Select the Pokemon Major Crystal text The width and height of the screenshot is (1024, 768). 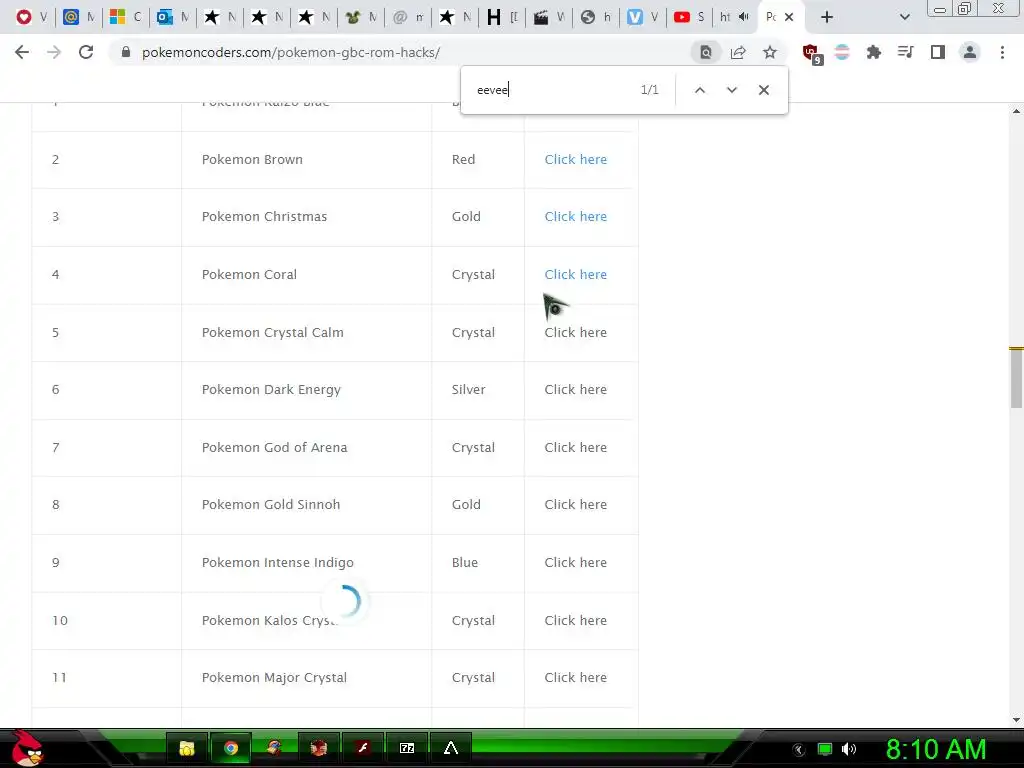274,677
